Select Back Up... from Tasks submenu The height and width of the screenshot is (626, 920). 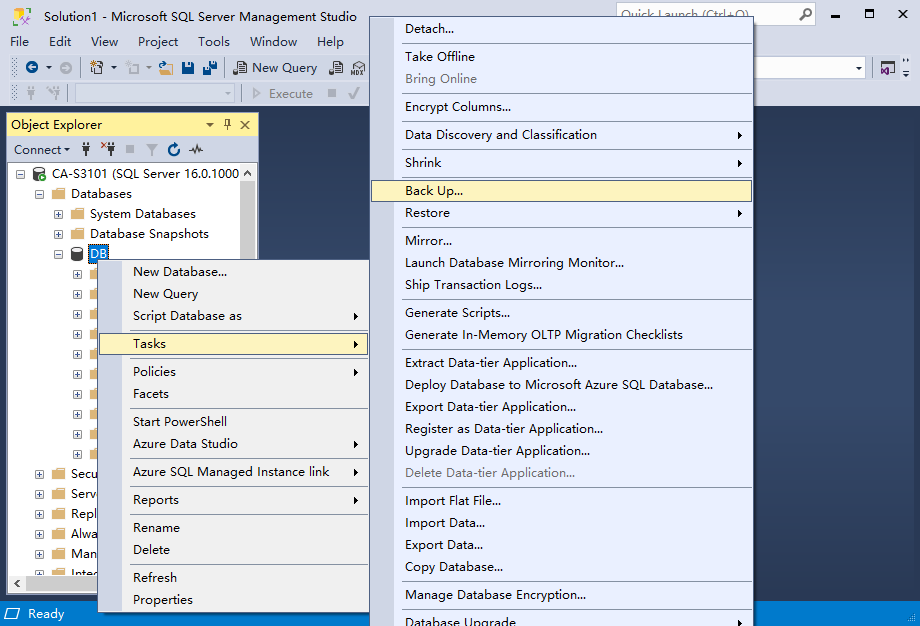click(x=434, y=191)
